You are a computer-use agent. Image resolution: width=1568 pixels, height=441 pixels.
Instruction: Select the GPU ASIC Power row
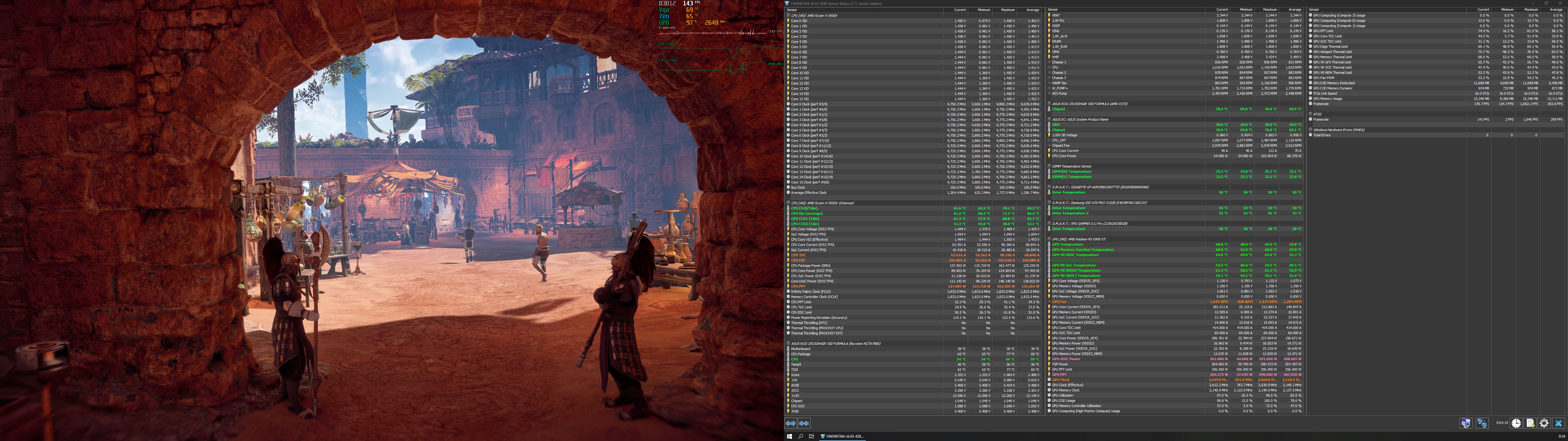(1066, 359)
